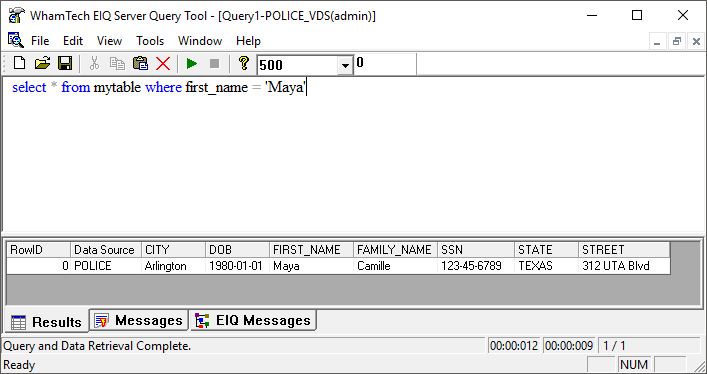Close the inner query document
Image resolution: width=707 pixels, height=374 pixels.
point(696,42)
